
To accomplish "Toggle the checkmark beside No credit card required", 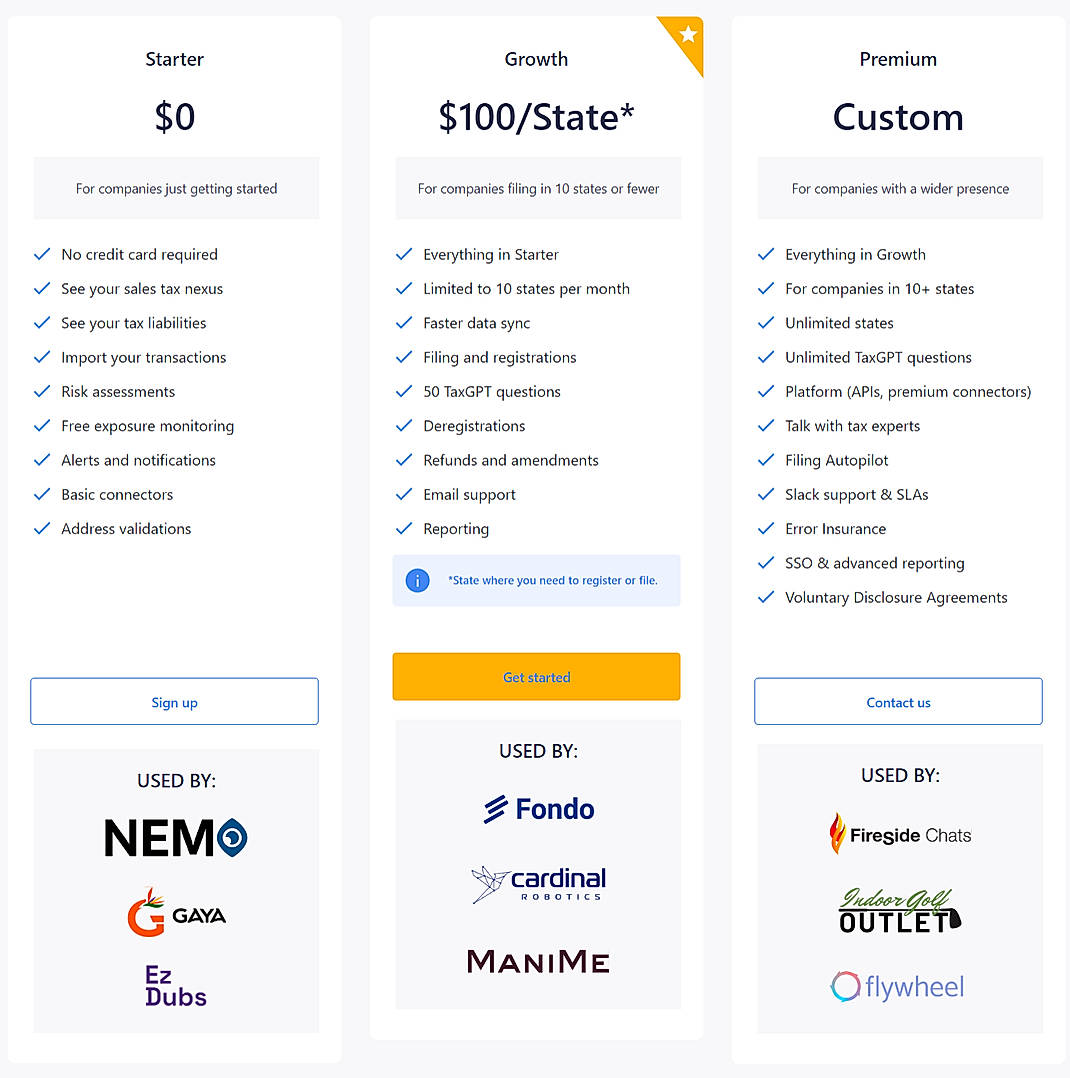I will coord(42,254).
